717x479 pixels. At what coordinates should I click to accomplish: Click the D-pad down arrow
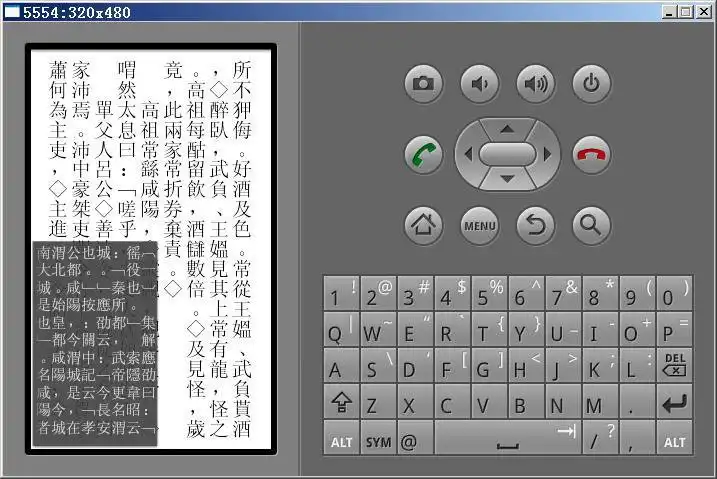click(x=507, y=179)
